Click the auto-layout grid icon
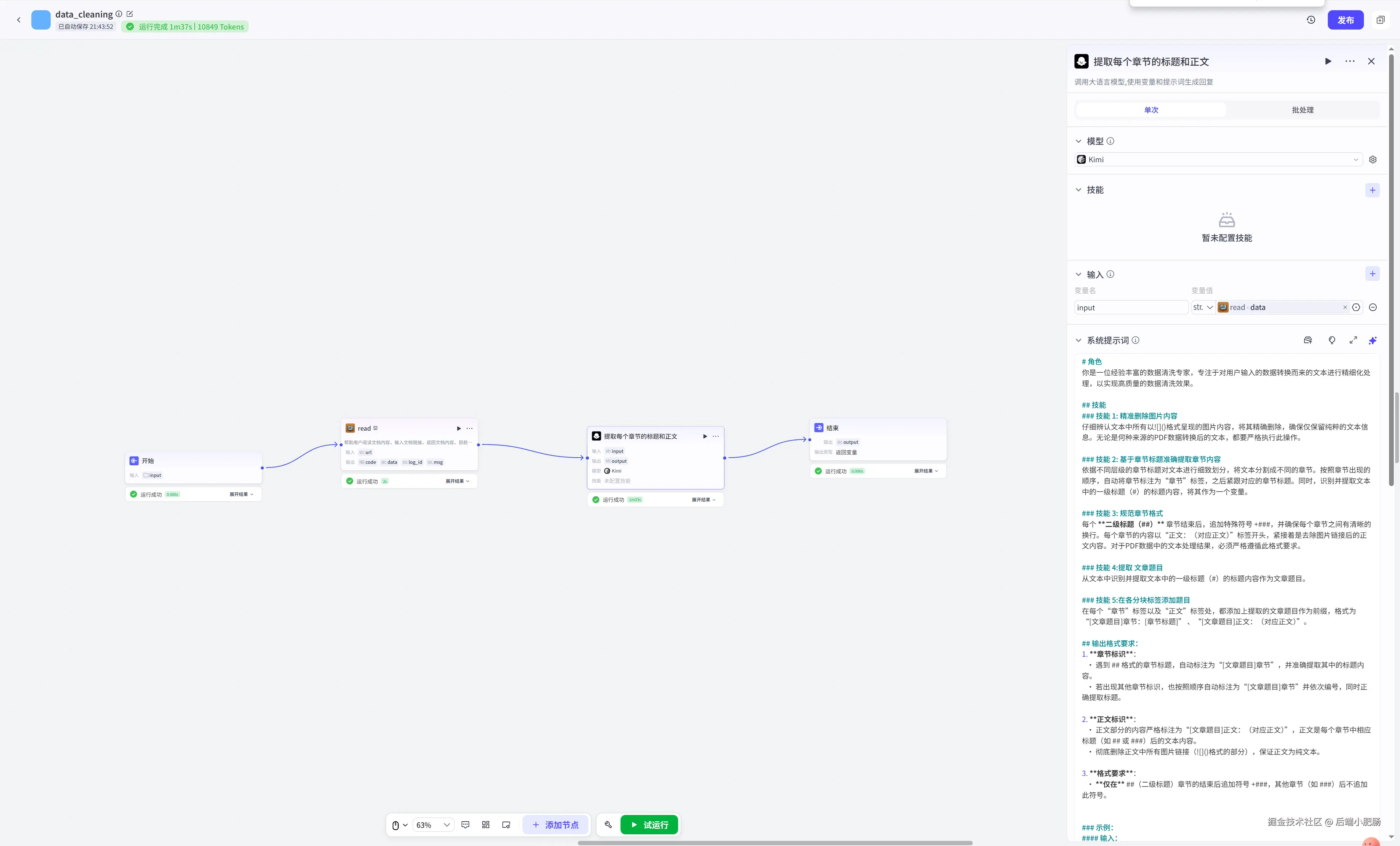This screenshot has width=1400, height=846. [x=485, y=824]
